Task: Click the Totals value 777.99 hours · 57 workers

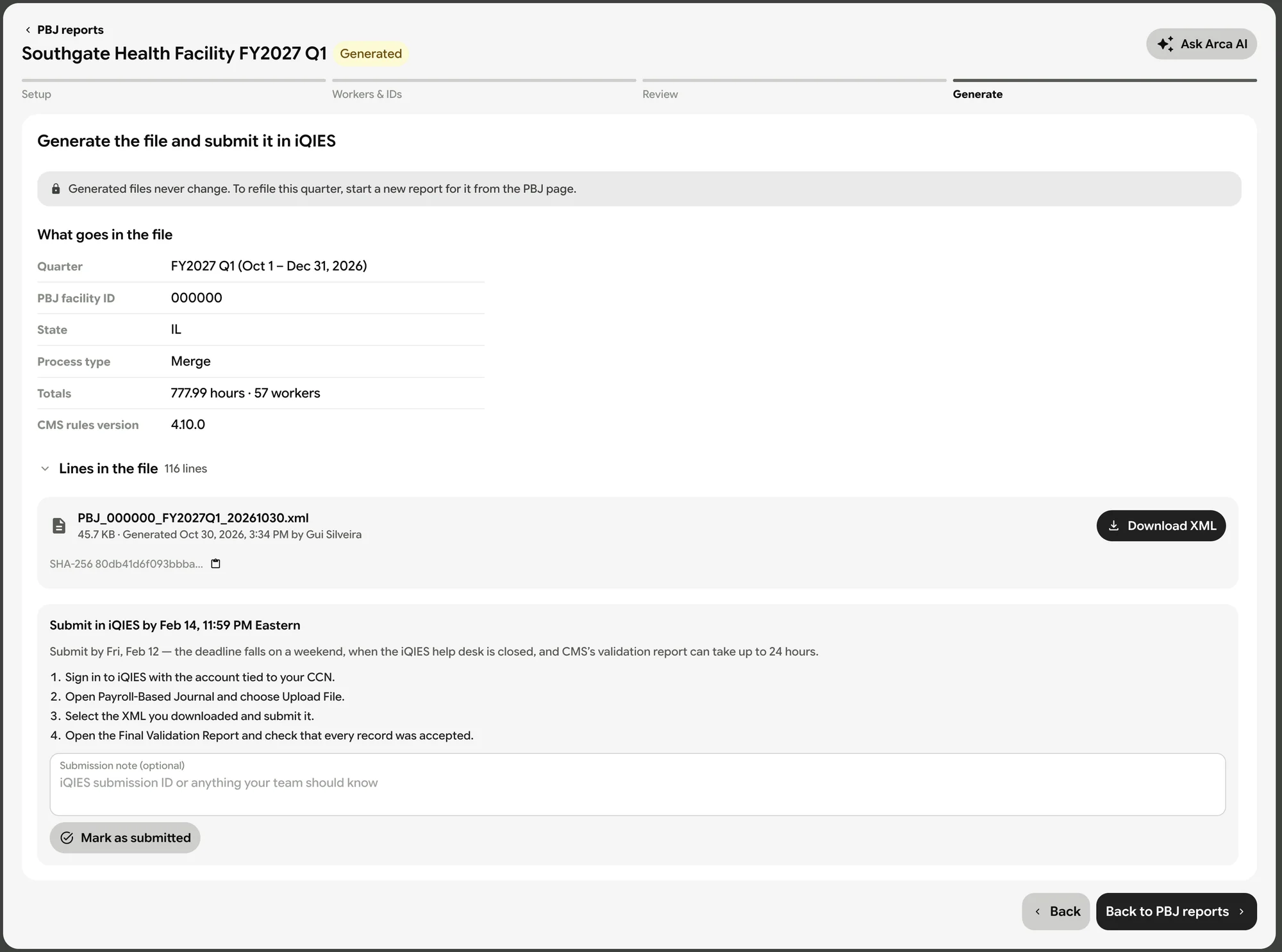Action: 245,393
